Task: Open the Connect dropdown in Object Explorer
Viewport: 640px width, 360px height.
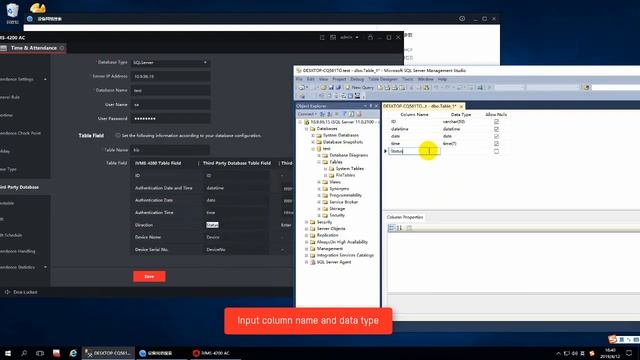Action: (307, 114)
